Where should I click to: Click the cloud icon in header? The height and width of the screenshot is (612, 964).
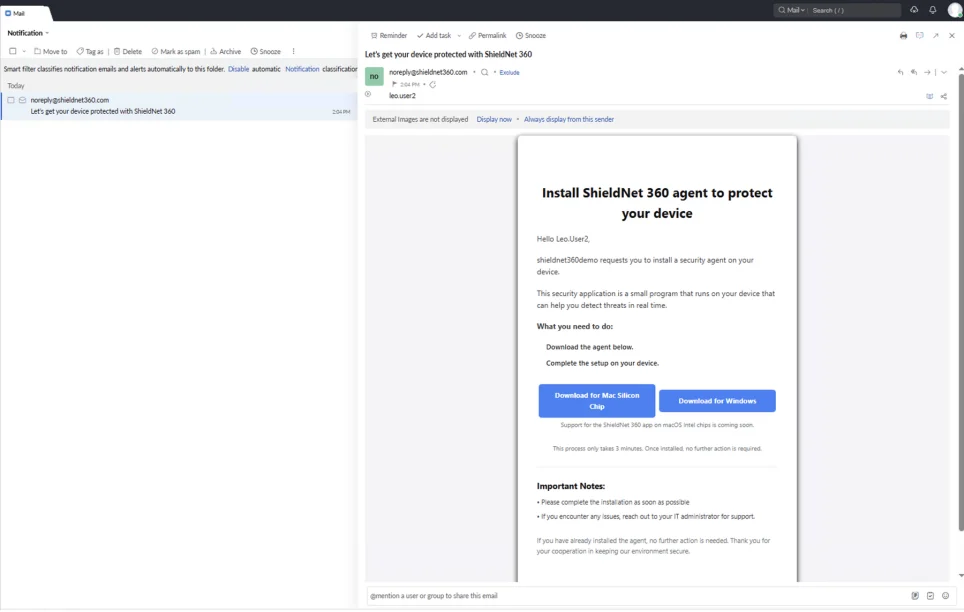click(x=914, y=10)
